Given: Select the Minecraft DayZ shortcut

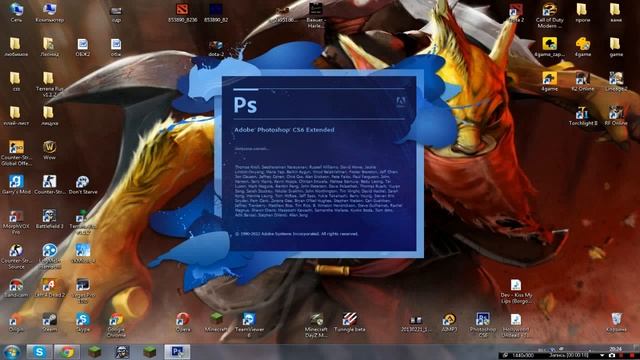Looking at the screenshot, I should click(316, 324).
